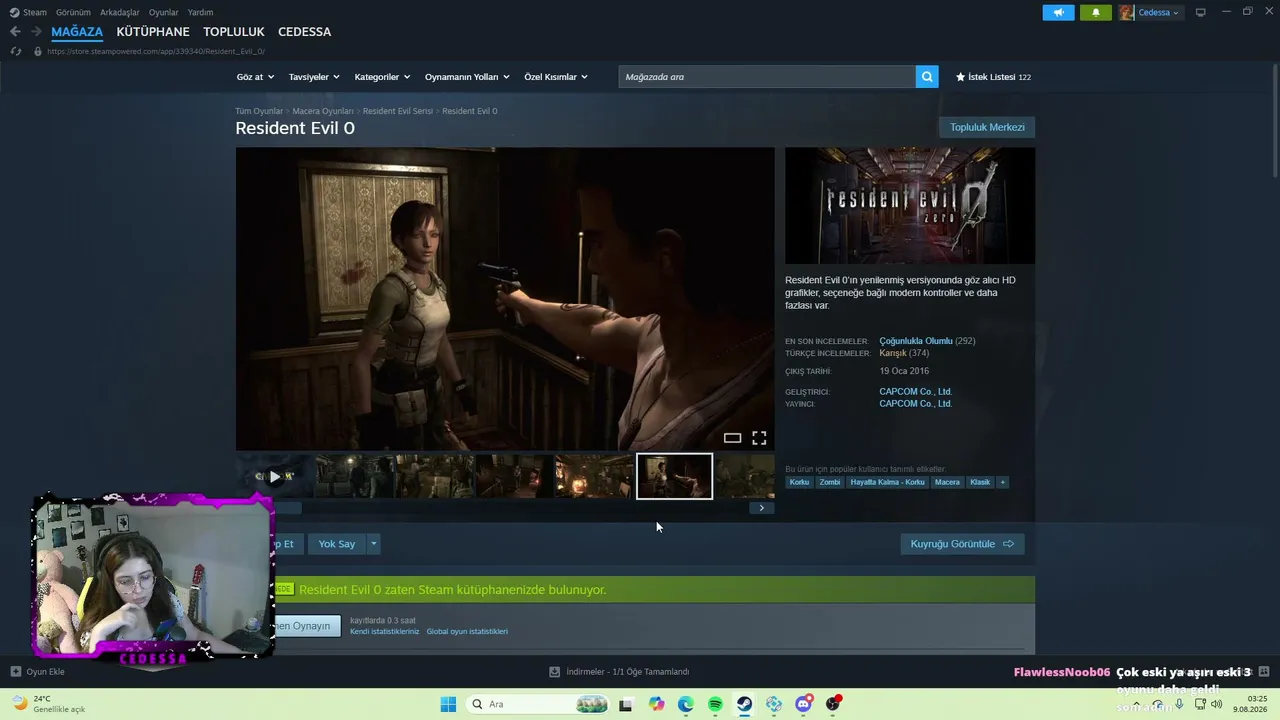Switch to the TOPLULUK tab
Image resolution: width=1280 pixels, height=720 pixels.
pos(234,32)
